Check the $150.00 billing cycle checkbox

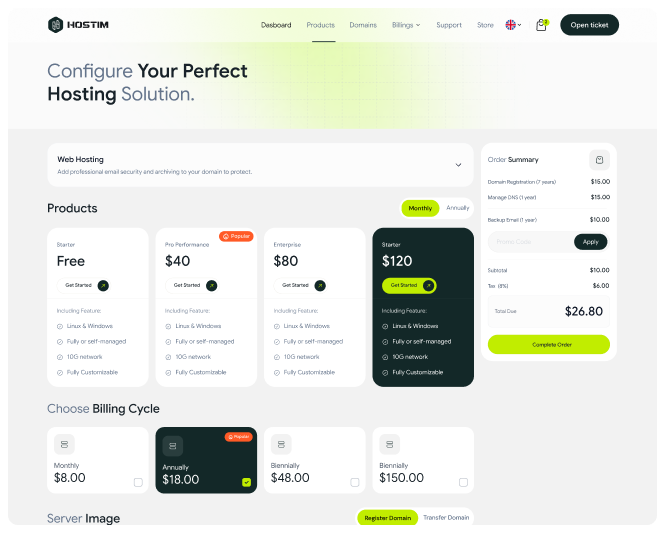pos(463,482)
